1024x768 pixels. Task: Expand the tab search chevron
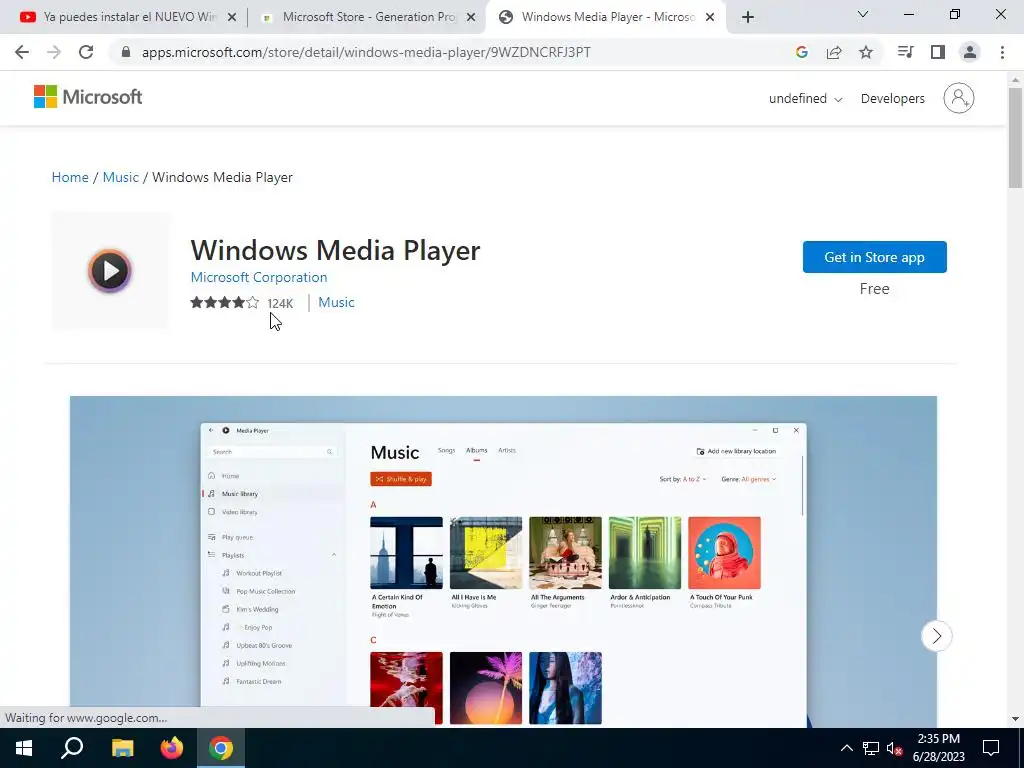pyautogui.click(x=863, y=14)
